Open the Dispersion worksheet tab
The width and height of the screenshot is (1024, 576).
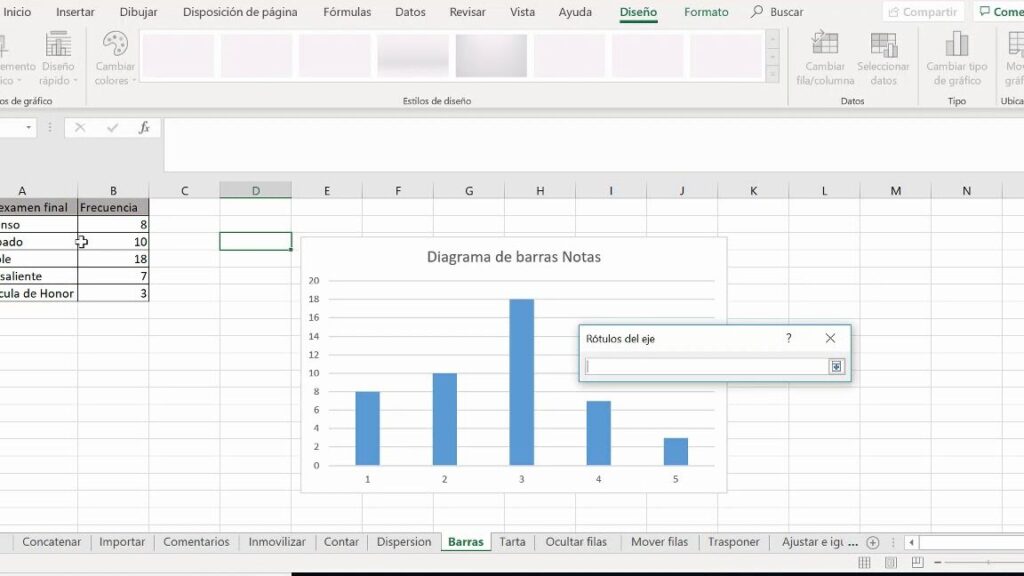click(x=404, y=542)
